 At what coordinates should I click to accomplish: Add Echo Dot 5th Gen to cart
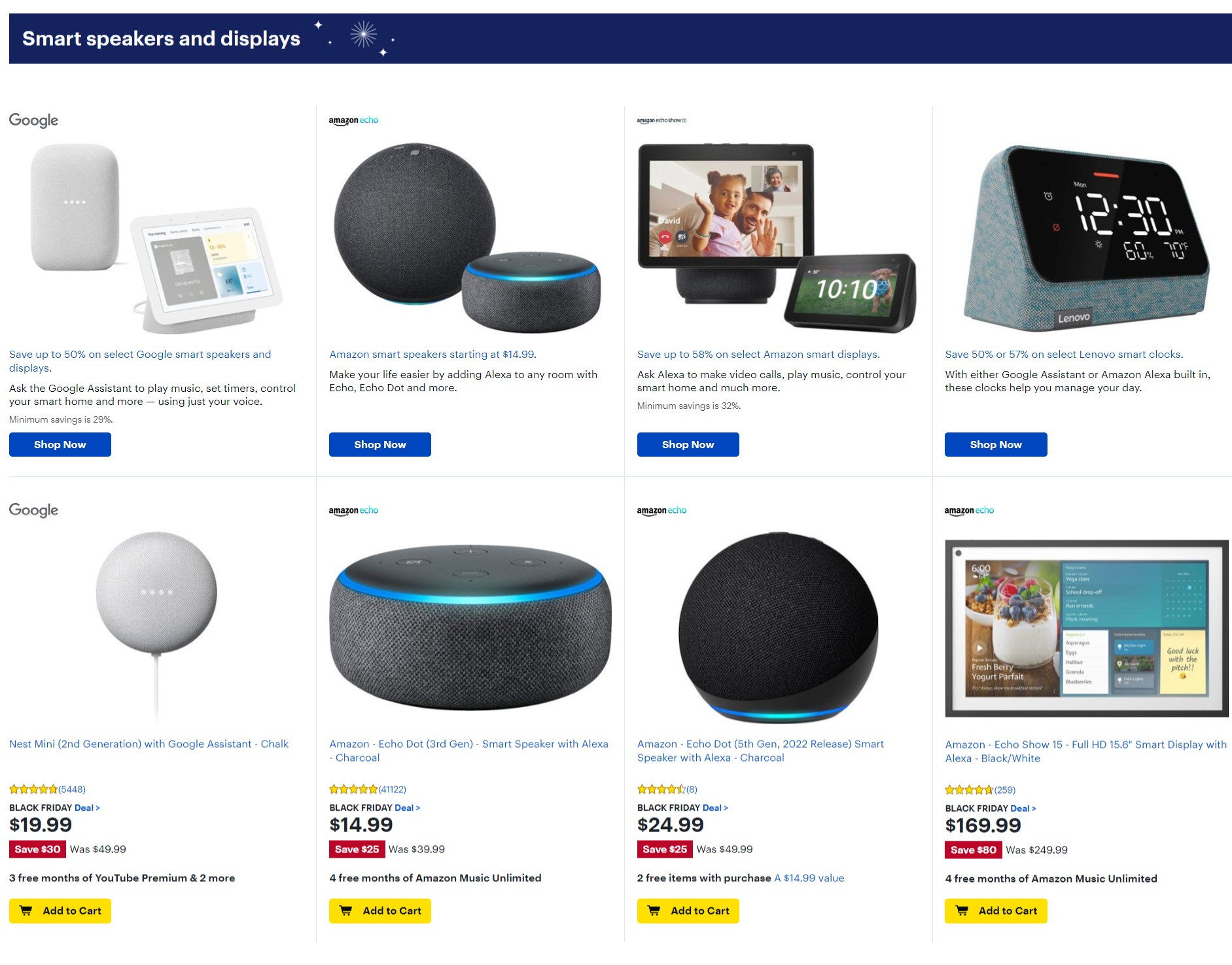[x=688, y=911]
